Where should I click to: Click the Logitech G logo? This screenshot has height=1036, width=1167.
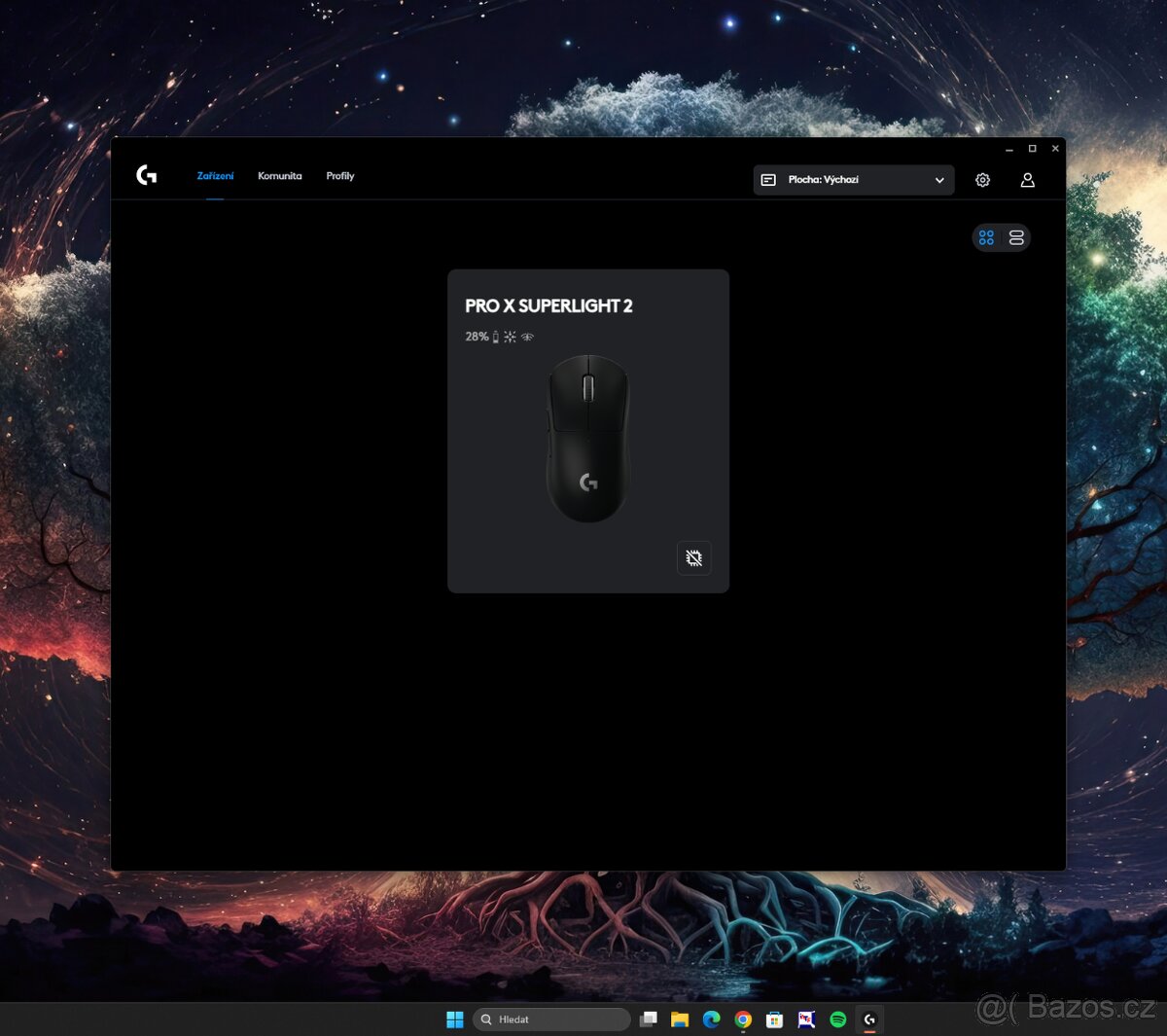point(146,176)
